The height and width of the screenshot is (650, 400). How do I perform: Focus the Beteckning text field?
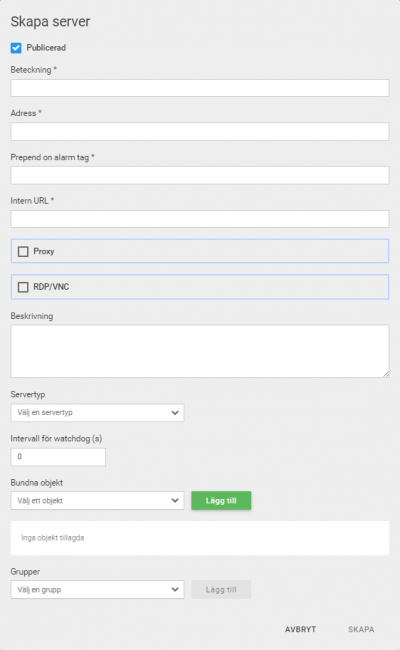tap(200, 88)
